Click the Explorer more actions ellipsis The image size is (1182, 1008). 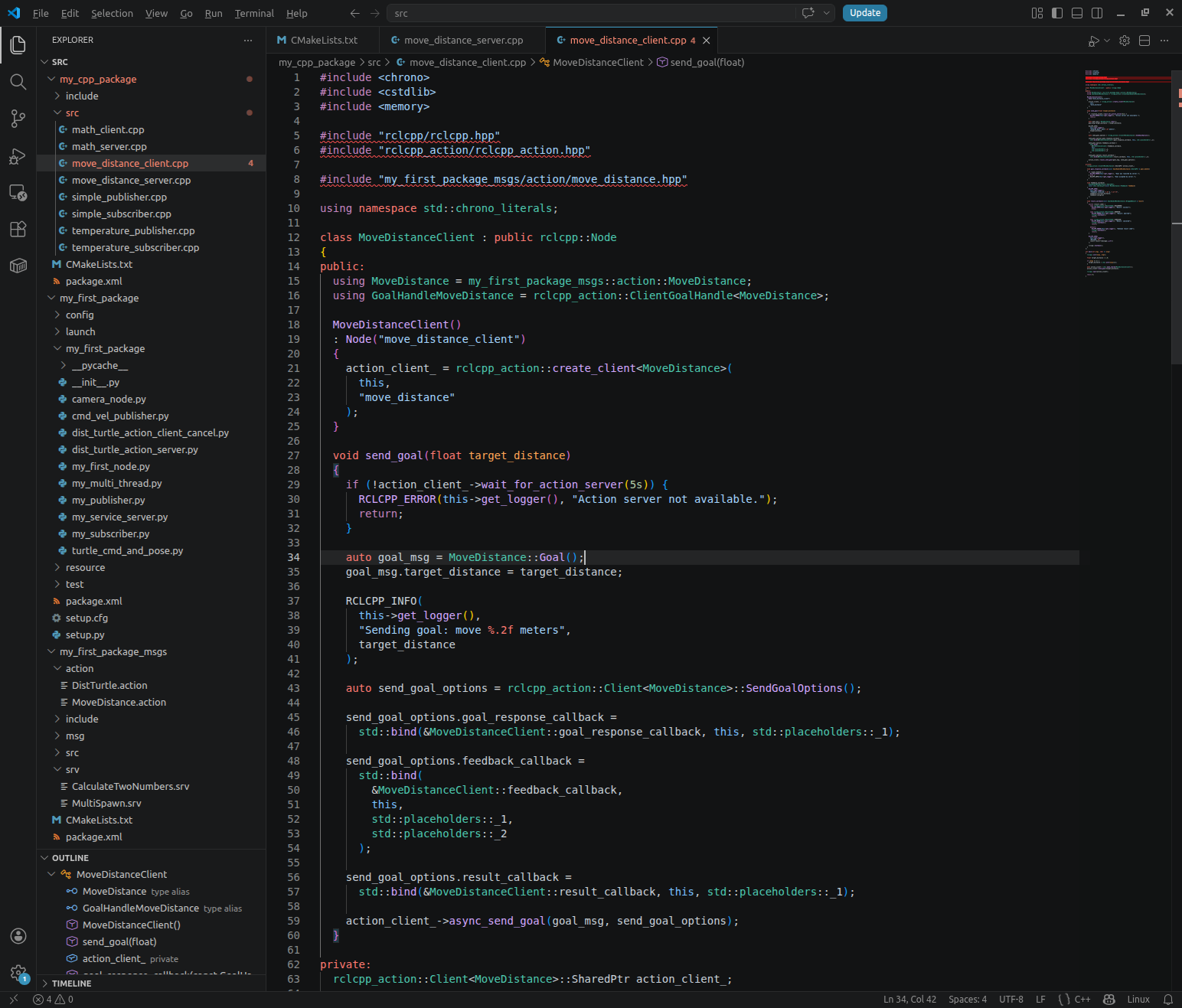pos(248,40)
